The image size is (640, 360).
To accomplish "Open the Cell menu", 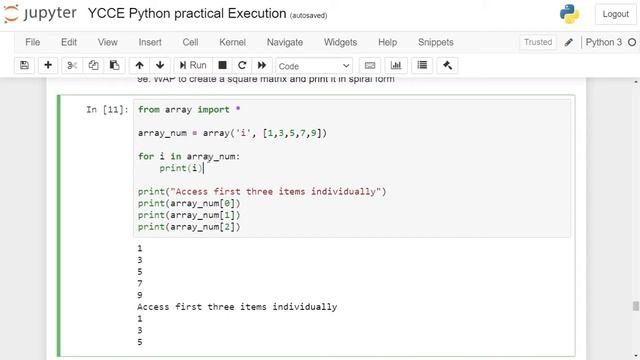I will point(190,42).
